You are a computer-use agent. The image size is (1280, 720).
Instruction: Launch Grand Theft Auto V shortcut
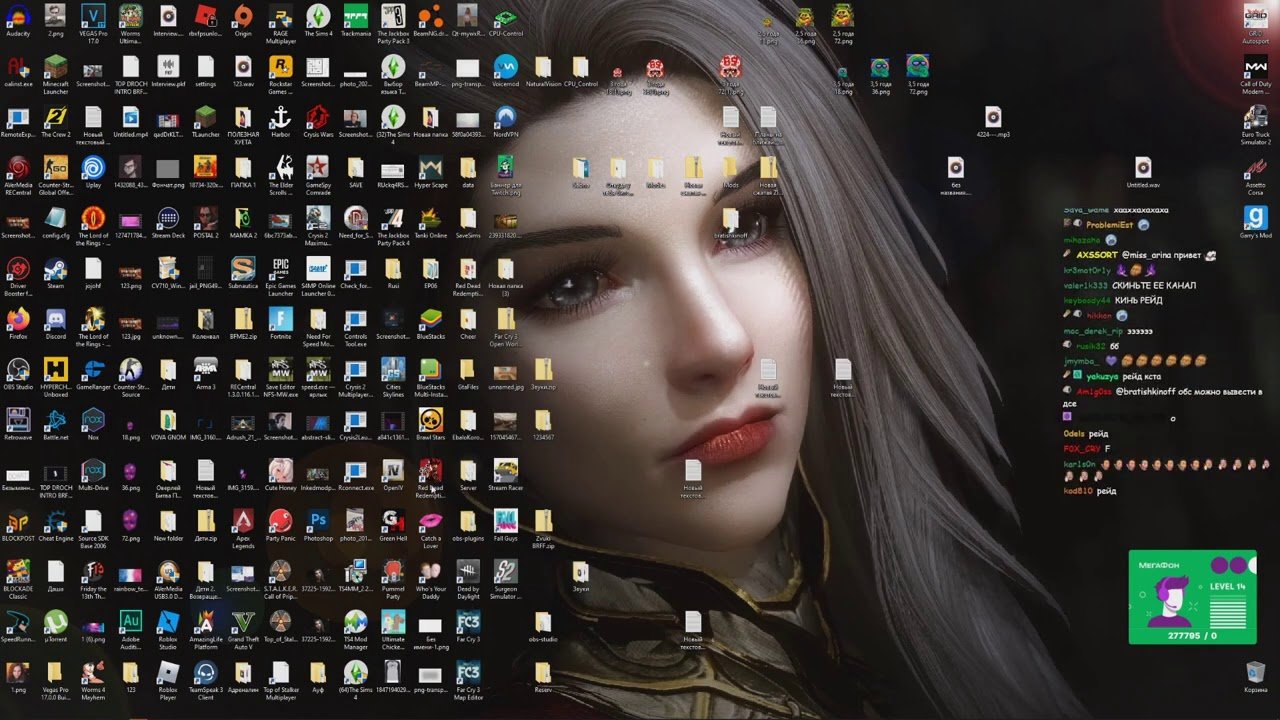243,622
